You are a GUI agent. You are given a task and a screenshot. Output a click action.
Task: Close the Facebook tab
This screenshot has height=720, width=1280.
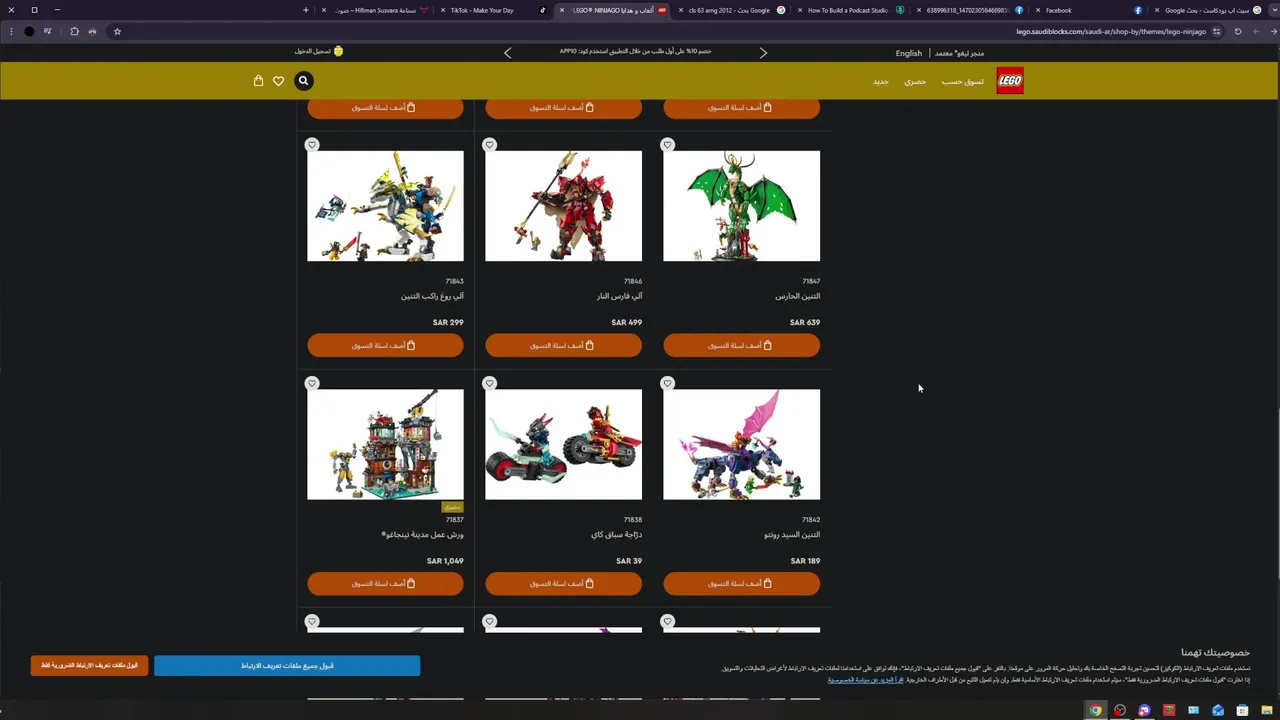point(1037,10)
